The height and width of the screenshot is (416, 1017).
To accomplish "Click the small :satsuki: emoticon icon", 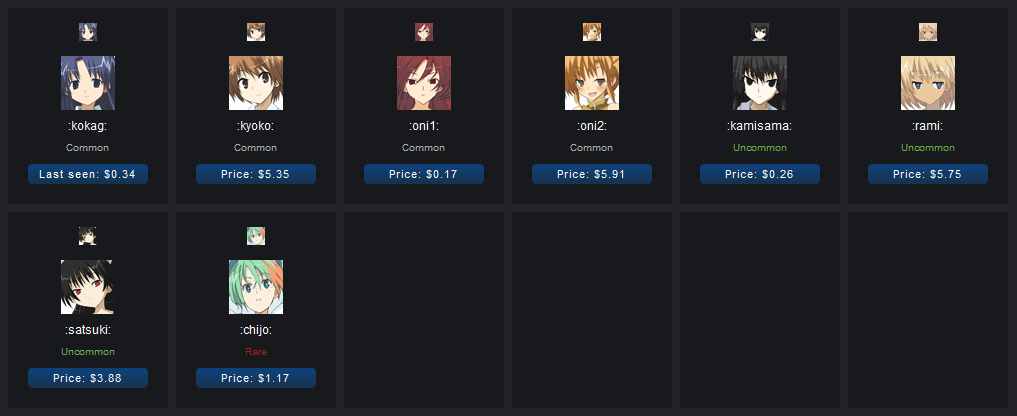I will [88, 236].
